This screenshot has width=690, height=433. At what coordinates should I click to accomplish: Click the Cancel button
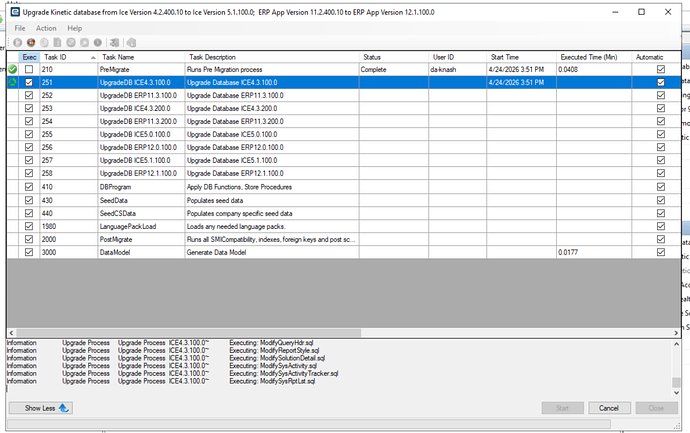(x=609, y=408)
